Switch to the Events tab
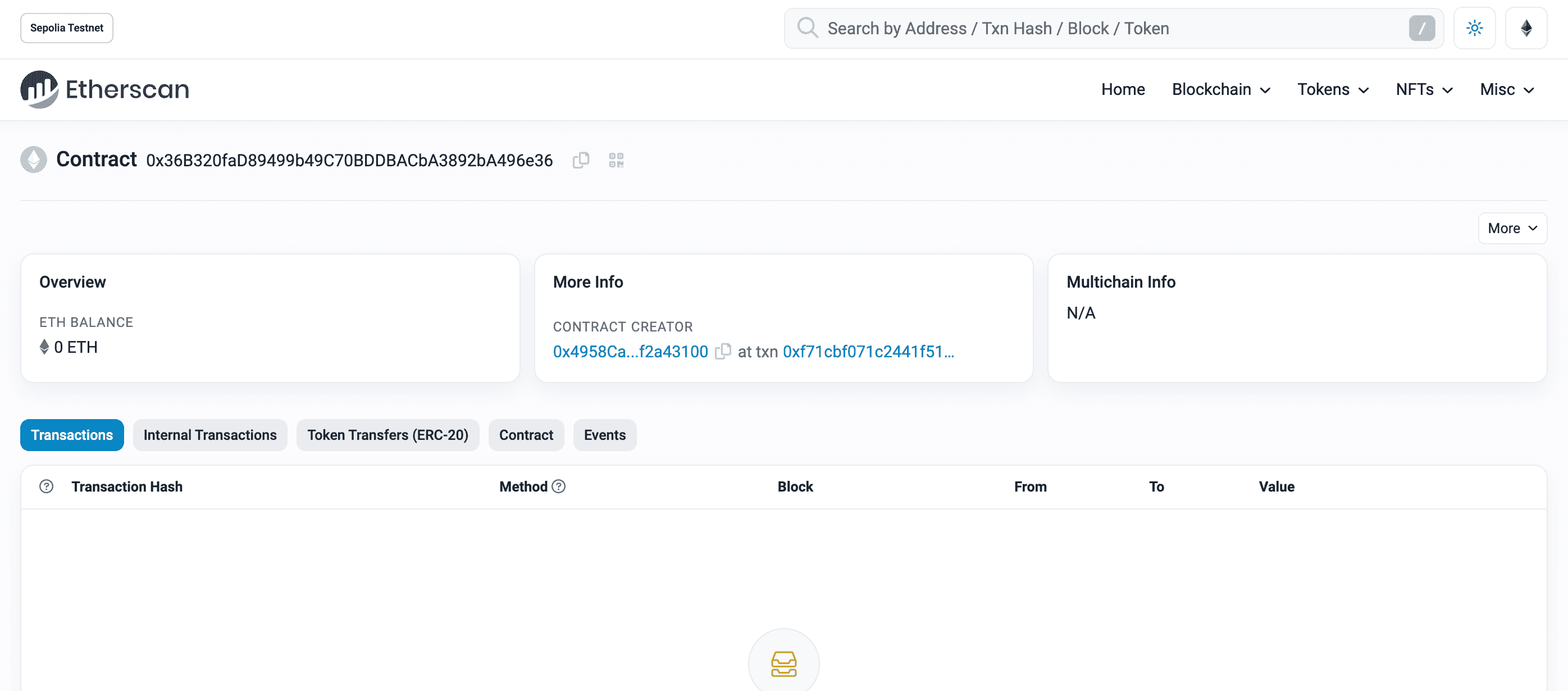 coord(604,435)
